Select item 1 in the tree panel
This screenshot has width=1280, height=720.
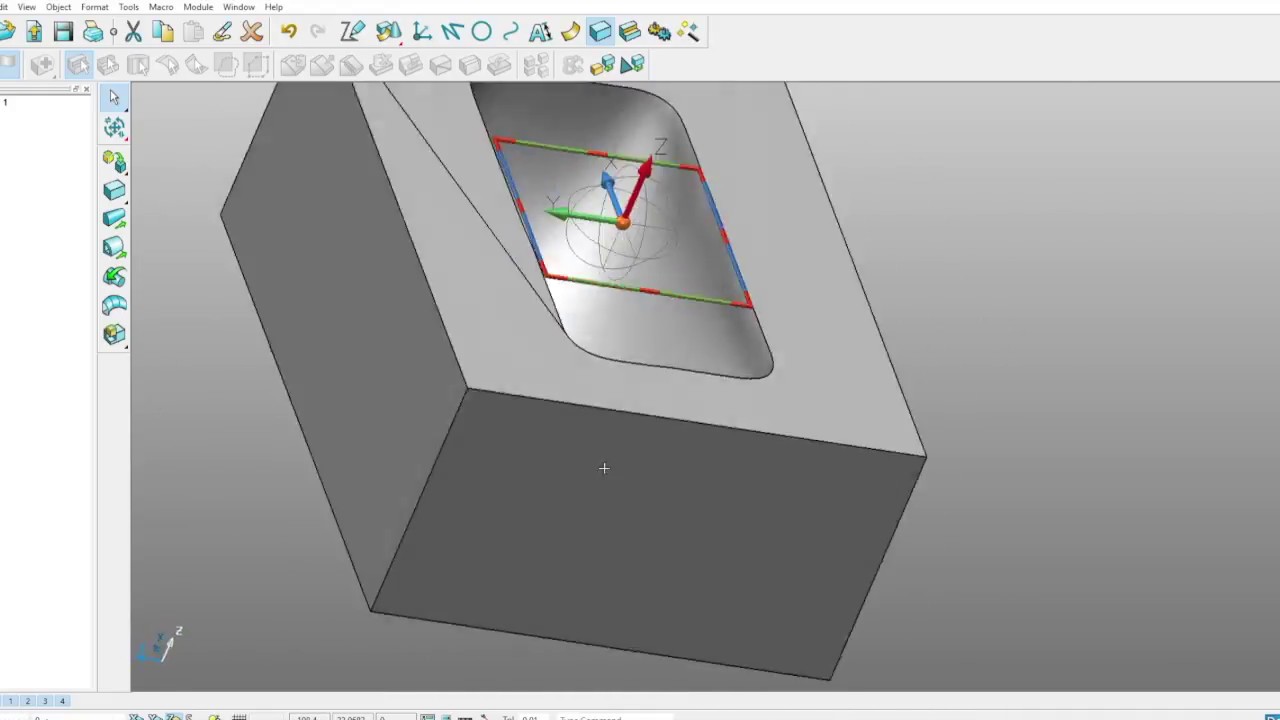tap(5, 102)
